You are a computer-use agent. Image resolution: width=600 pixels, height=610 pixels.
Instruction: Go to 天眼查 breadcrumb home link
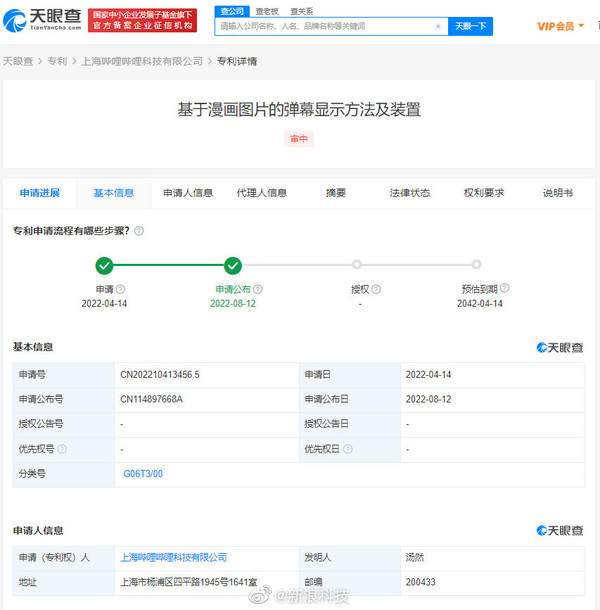coord(18,61)
